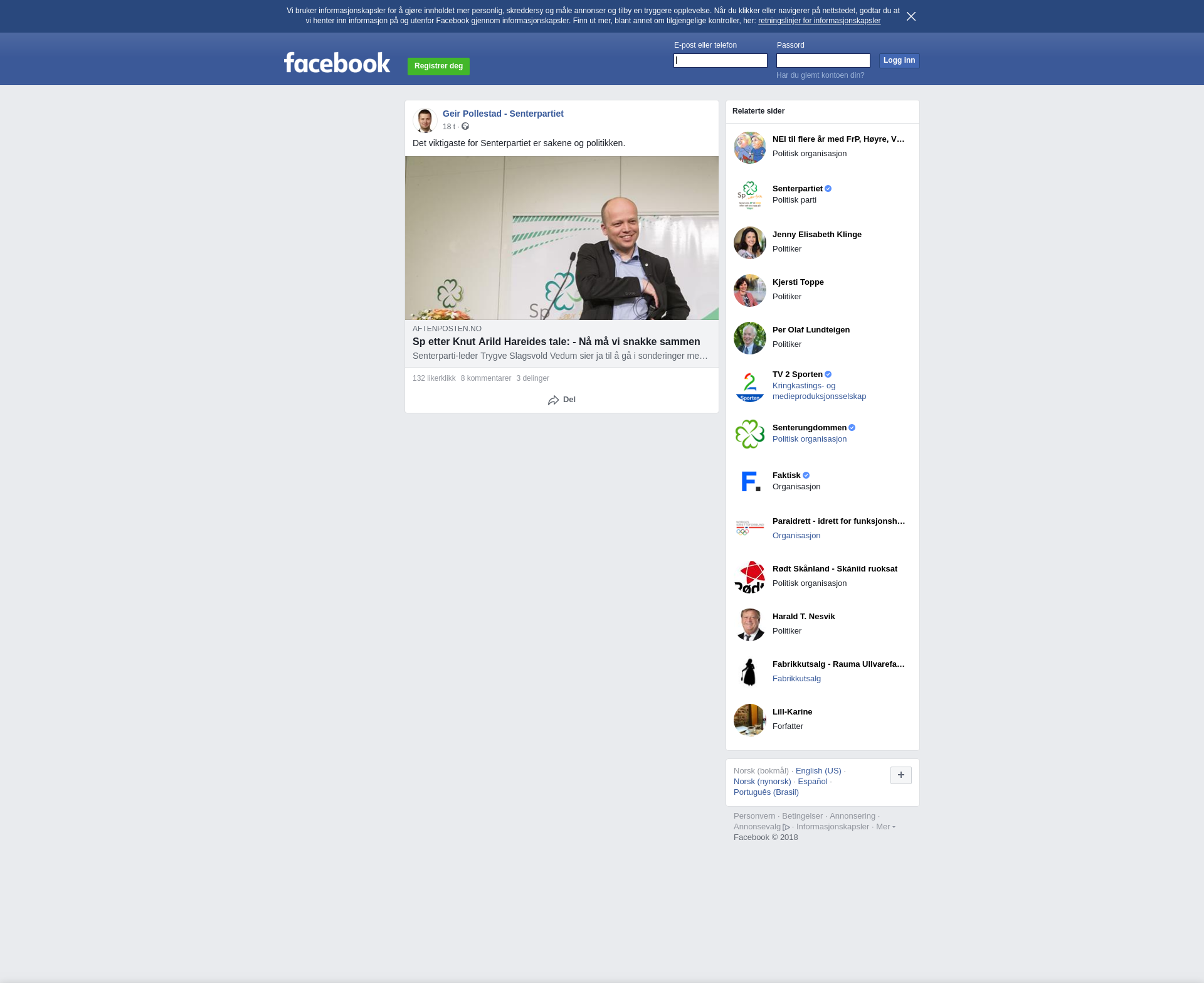The width and height of the screenshot is (1204, 983).
Task: Open Politisk organisasjon link under Senterungdommen
Action: 810,439
